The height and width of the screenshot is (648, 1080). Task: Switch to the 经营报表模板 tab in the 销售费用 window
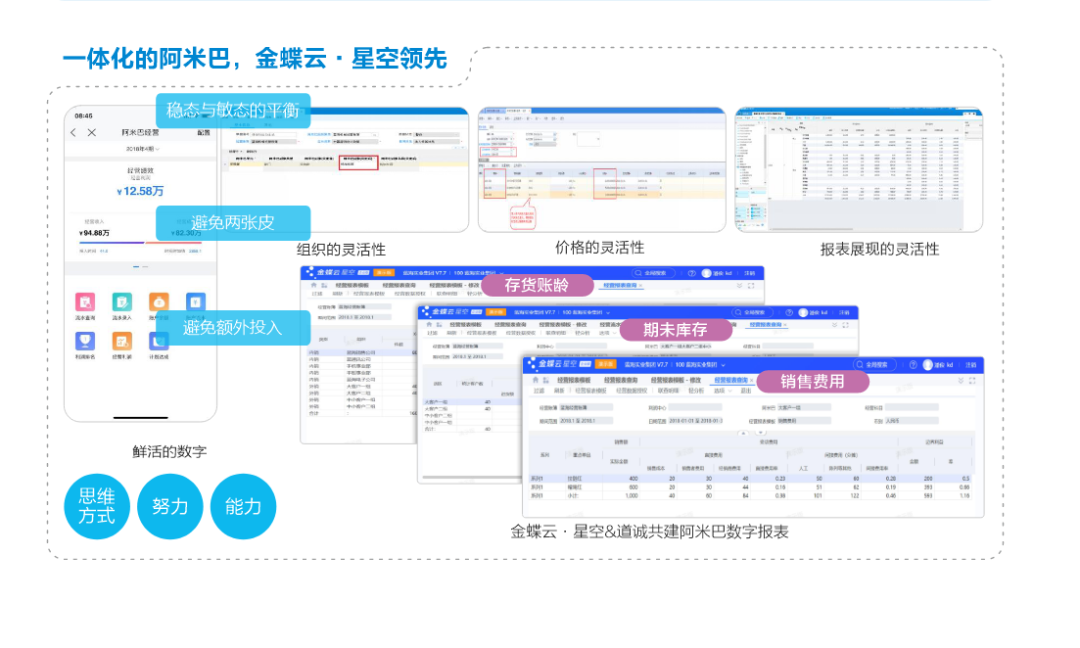574,380
